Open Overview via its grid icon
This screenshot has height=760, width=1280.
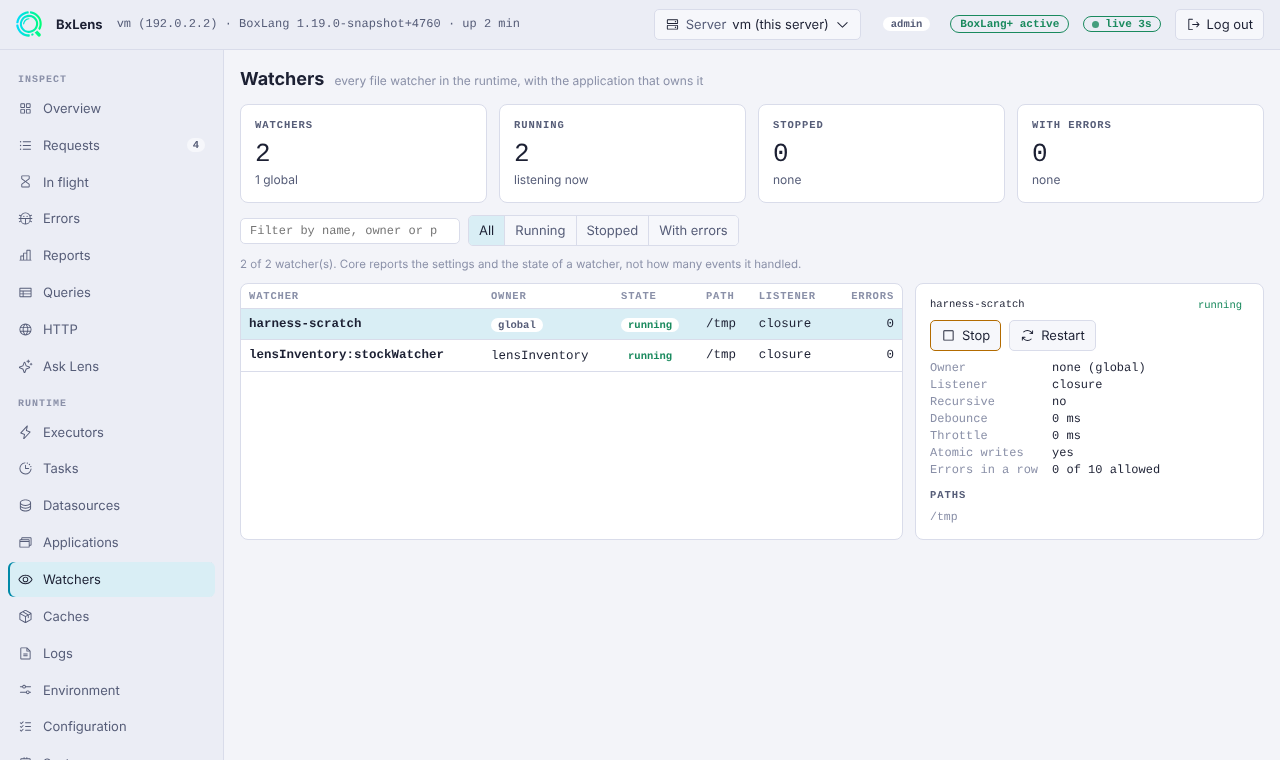[x=25, y=108]
